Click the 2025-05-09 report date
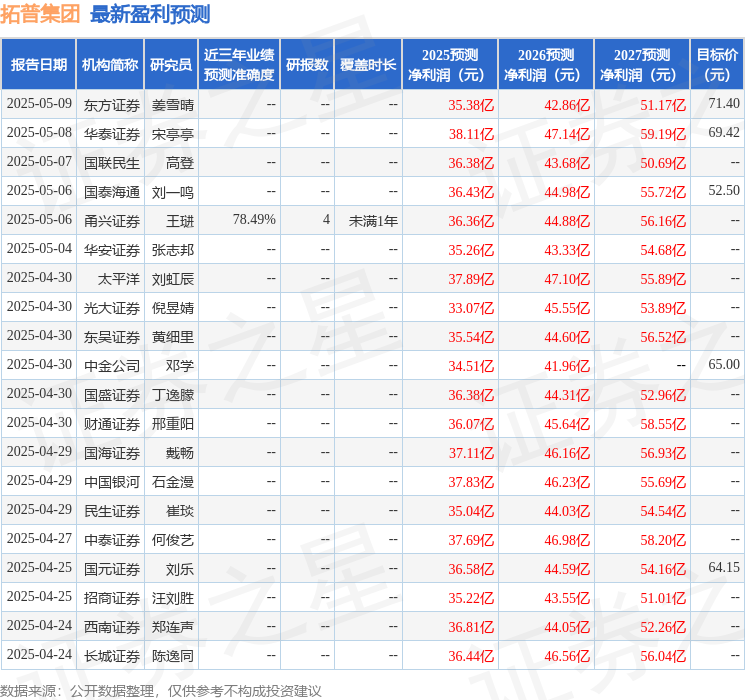This screenshot has width=745, height=700. pyautogui.click(x=39, y=104)
